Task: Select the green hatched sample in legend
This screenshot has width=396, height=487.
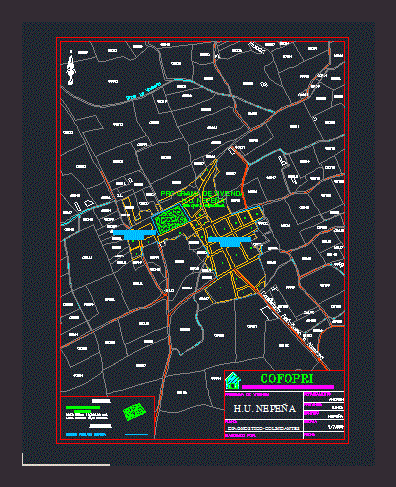Action: coord(134,412)
